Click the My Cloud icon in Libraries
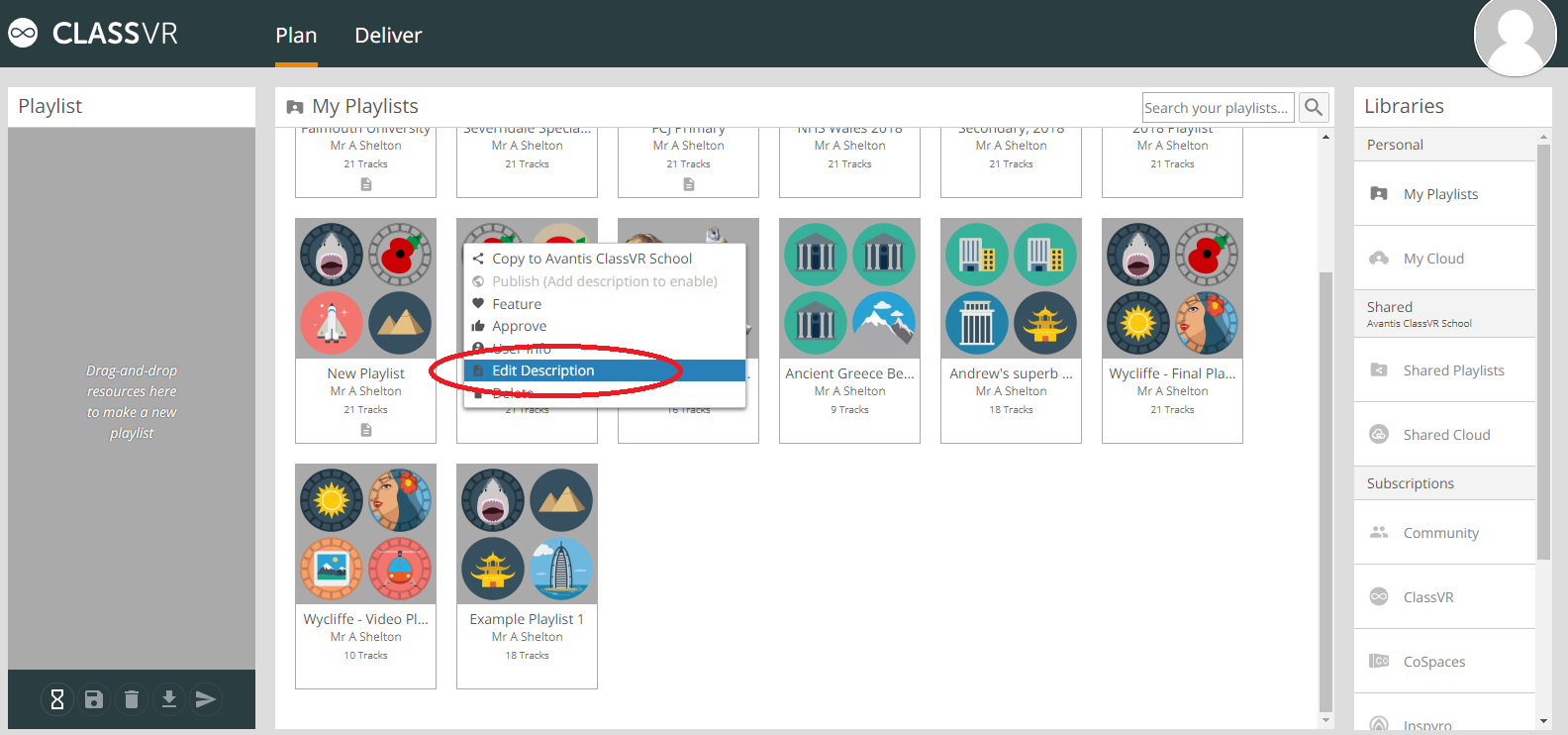 click(x=1379, y=258)
